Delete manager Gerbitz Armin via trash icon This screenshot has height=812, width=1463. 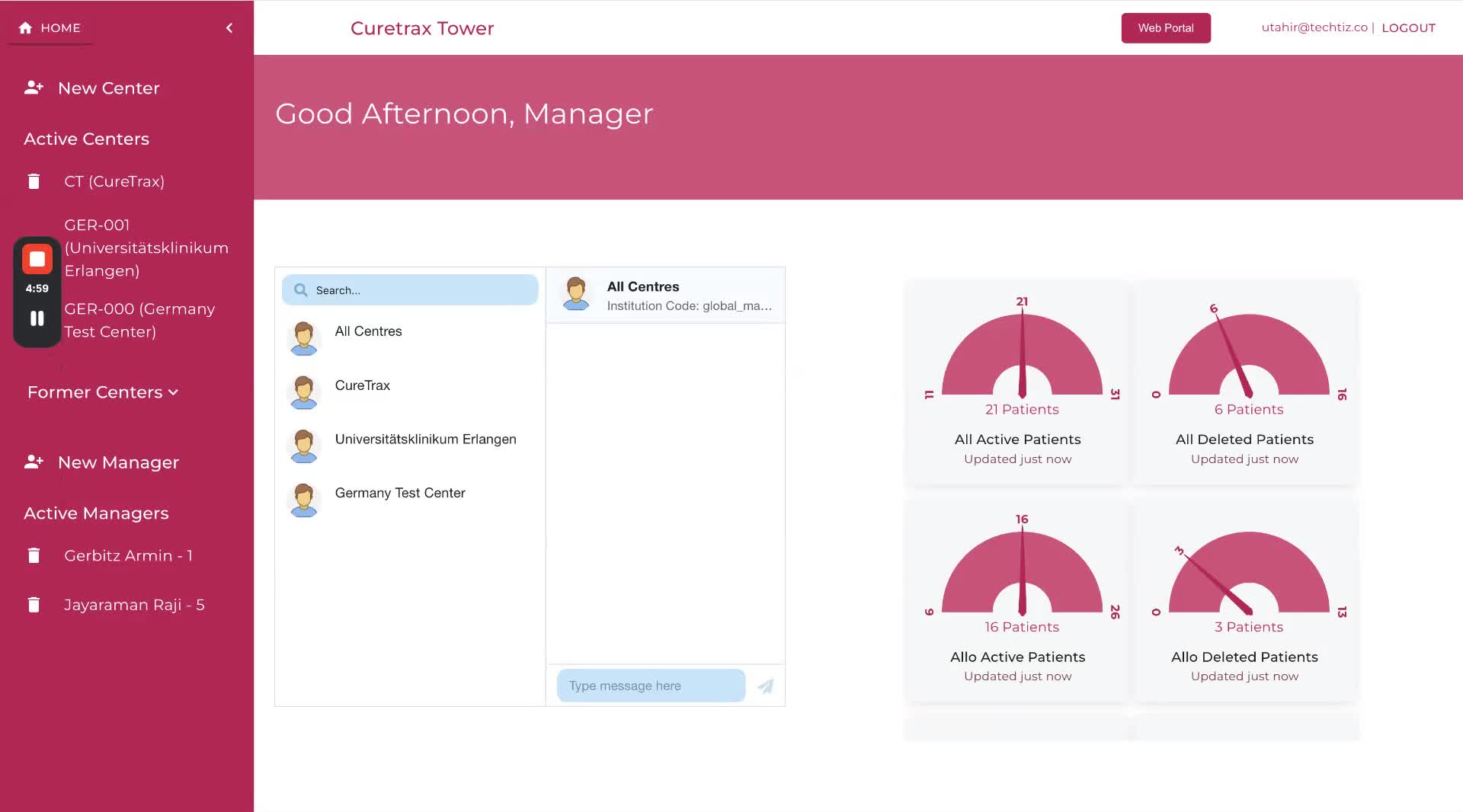point(34,555)
